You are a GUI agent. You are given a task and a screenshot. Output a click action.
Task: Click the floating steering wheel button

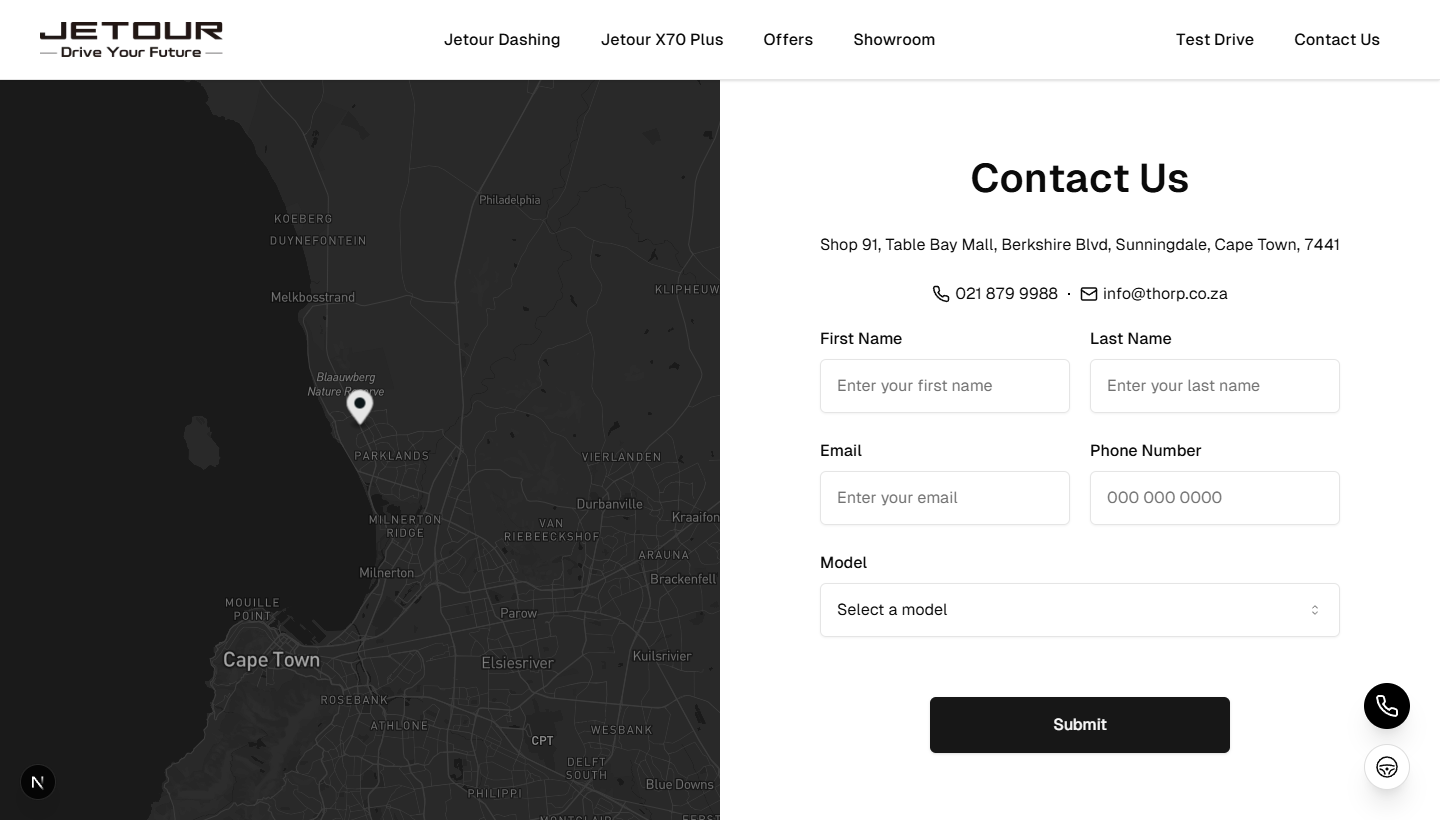(x=1387, y=767)
